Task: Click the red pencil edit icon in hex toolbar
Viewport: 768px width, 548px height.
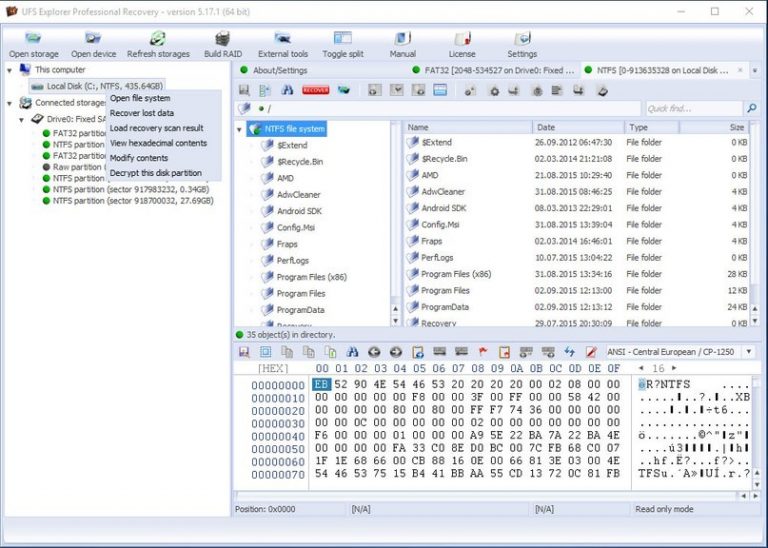Action: 591,352
